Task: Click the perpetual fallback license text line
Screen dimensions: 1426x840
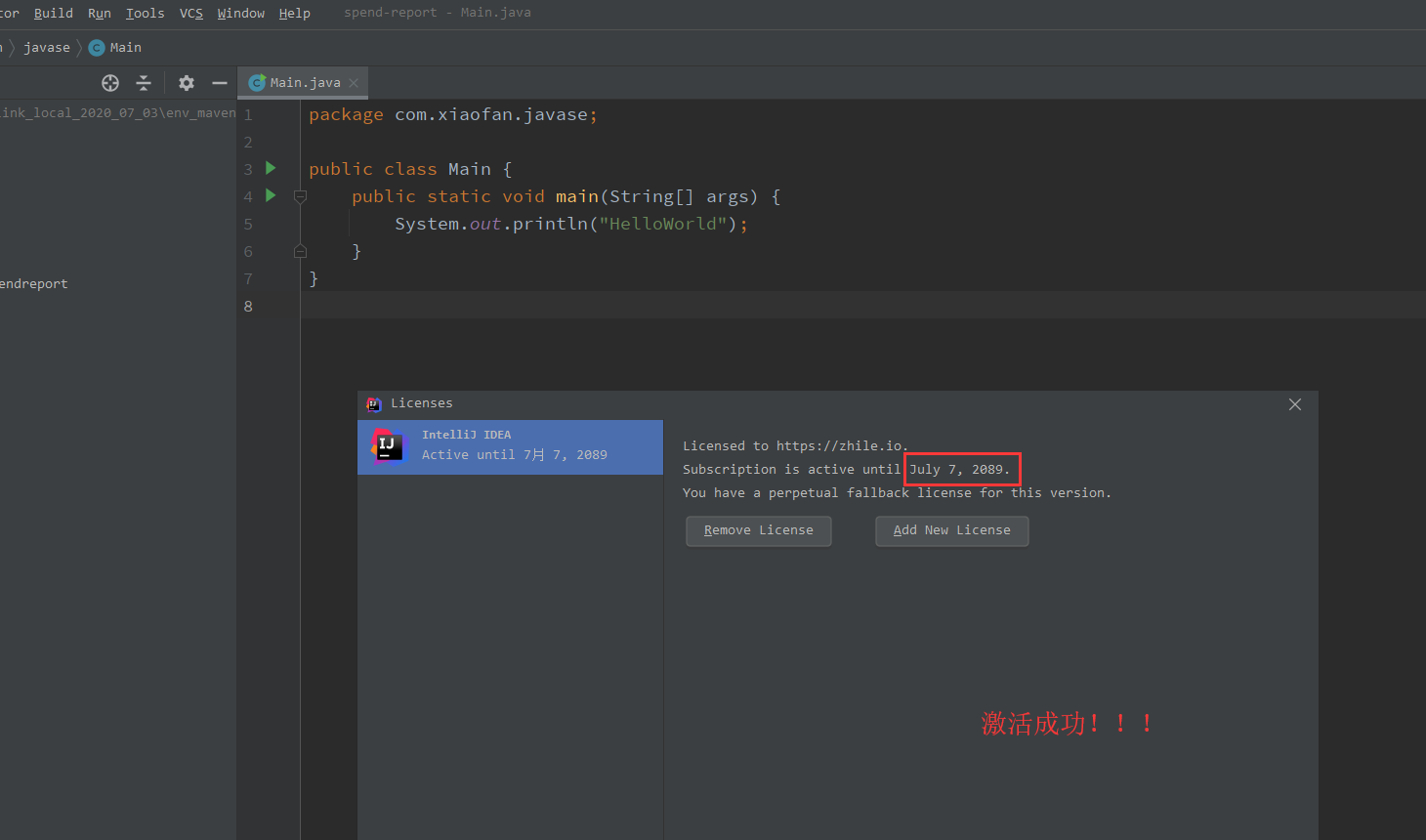Action: 897,493
